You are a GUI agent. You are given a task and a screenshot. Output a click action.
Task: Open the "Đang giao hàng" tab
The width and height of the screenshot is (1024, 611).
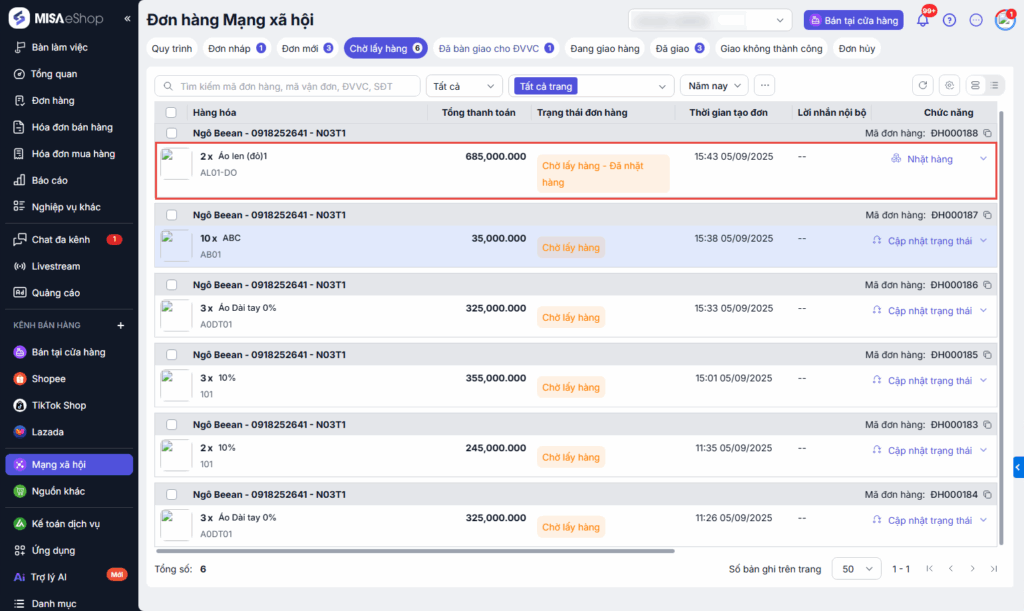click(603, 48)
